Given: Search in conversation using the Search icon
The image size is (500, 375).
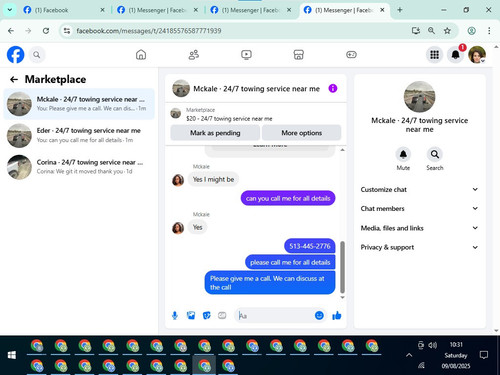Looking at the screenshot, I should 435,154.
